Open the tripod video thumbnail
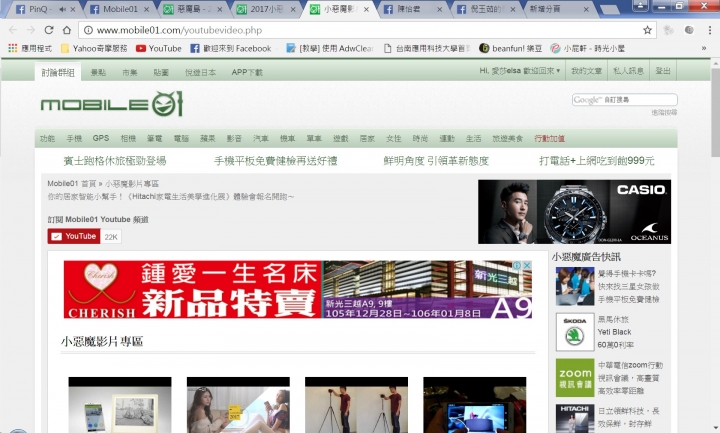The image size is (720, 433). tap(356, 405)
